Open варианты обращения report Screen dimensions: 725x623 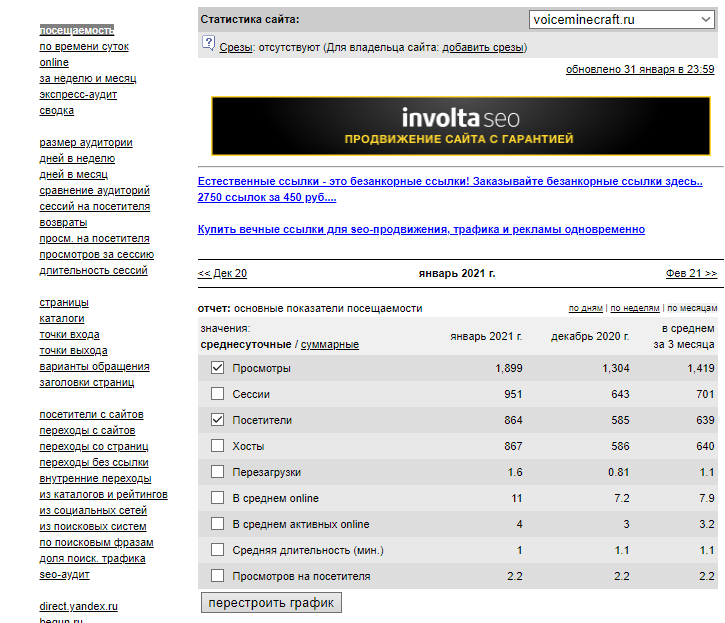(x=94, y=366)
